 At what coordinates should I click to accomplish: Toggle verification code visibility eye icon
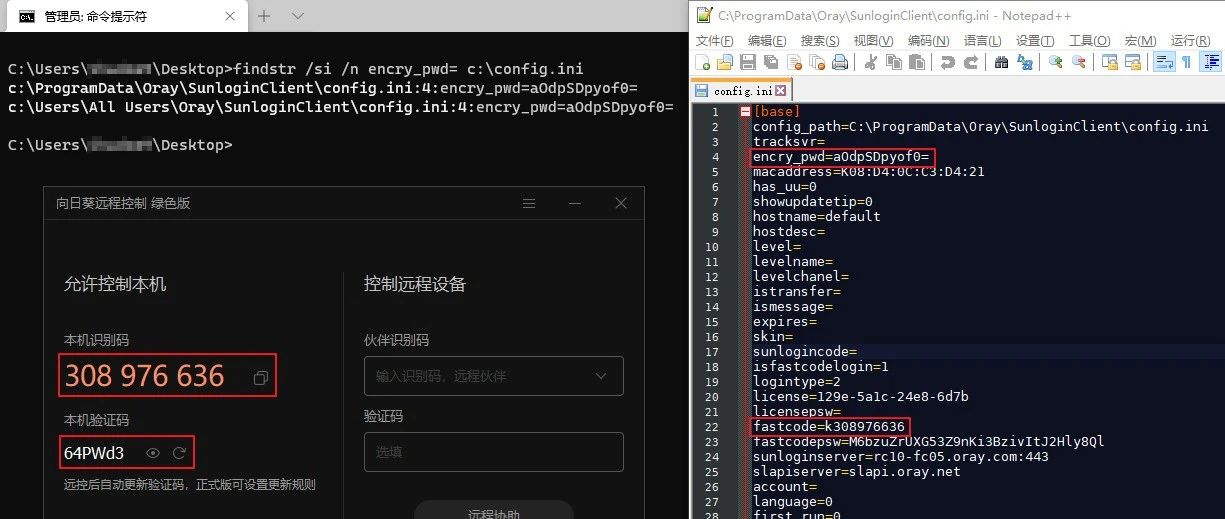(153, 453)
